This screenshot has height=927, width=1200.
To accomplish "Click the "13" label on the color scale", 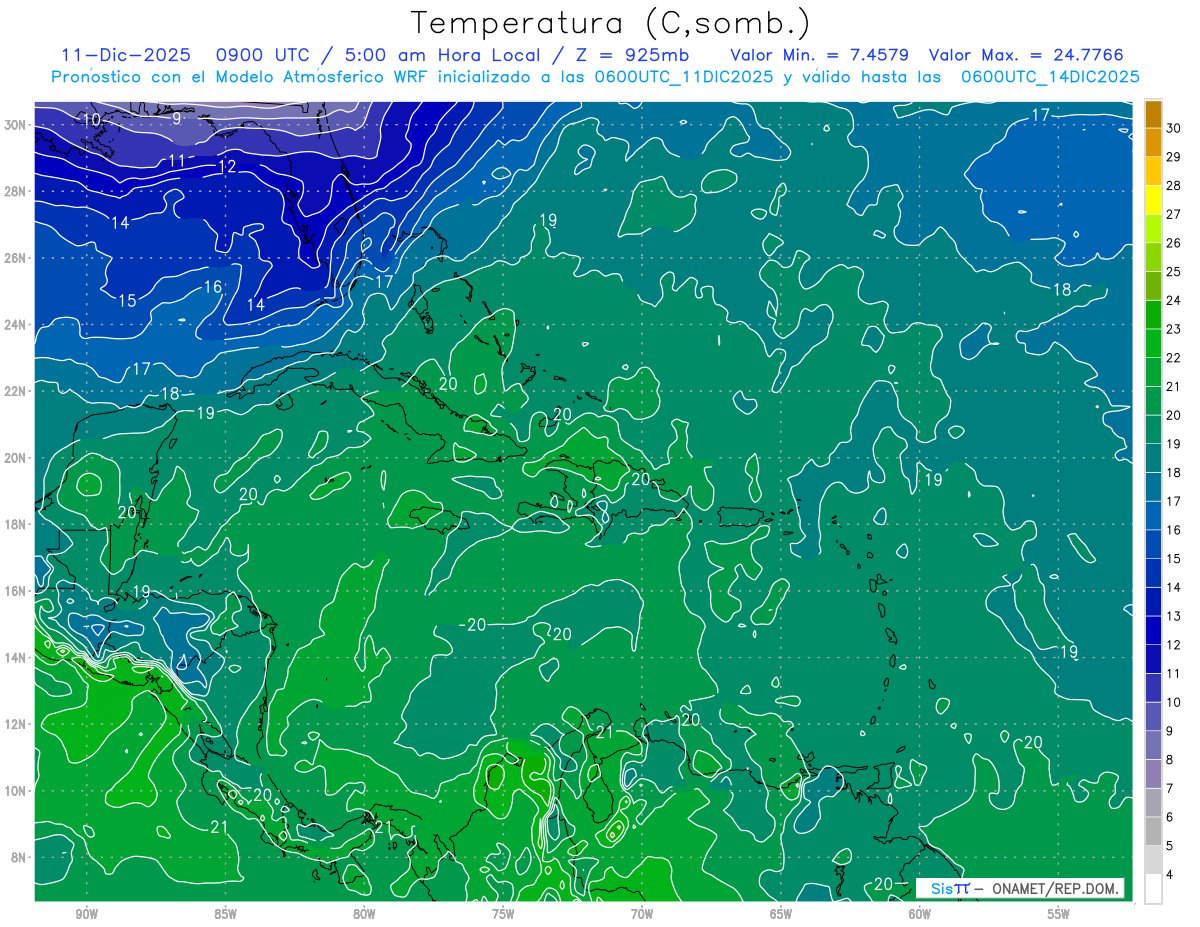I will (x=1175, y=616).
